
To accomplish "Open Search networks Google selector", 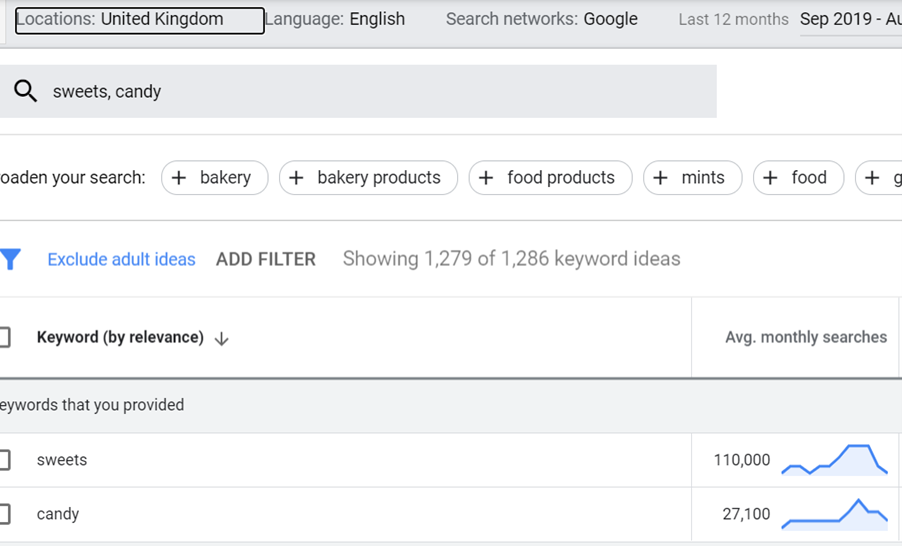I will coord(542,19).
